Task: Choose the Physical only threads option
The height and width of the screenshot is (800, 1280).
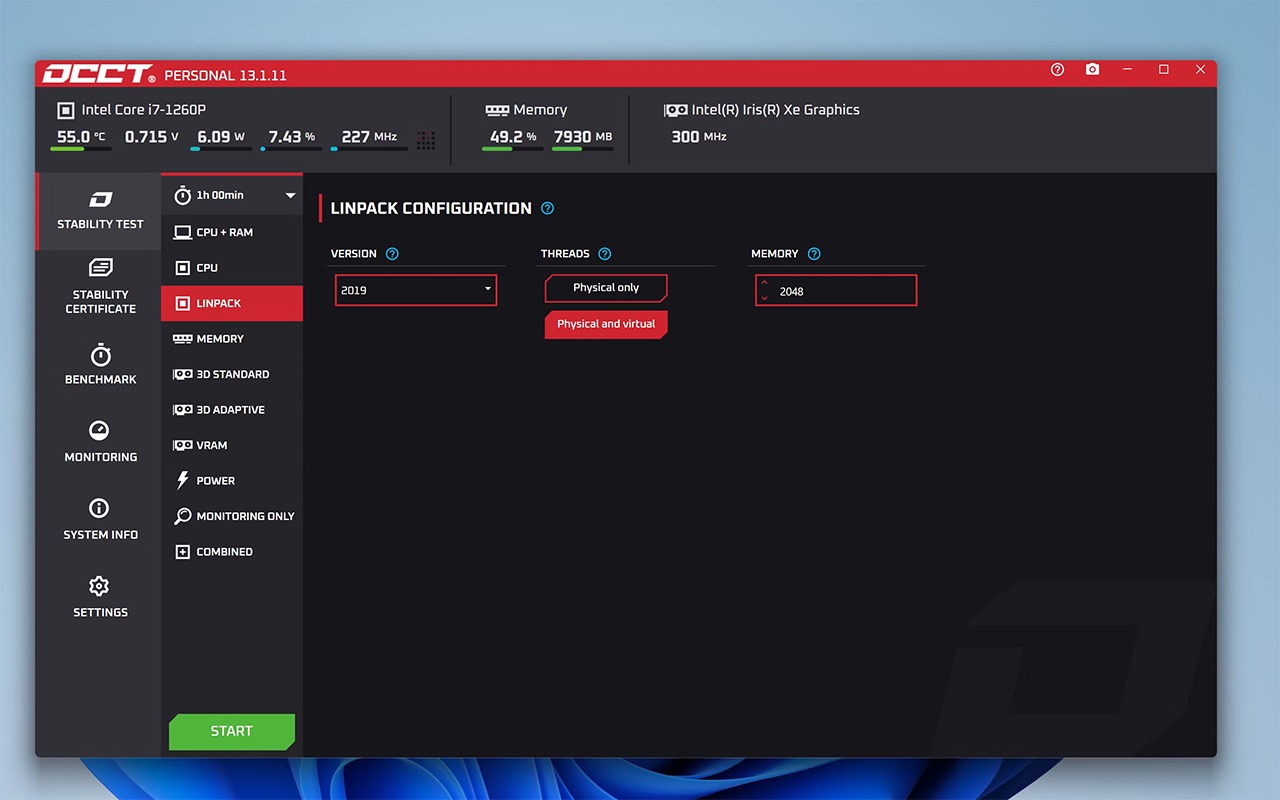Action: click(606, 288)
